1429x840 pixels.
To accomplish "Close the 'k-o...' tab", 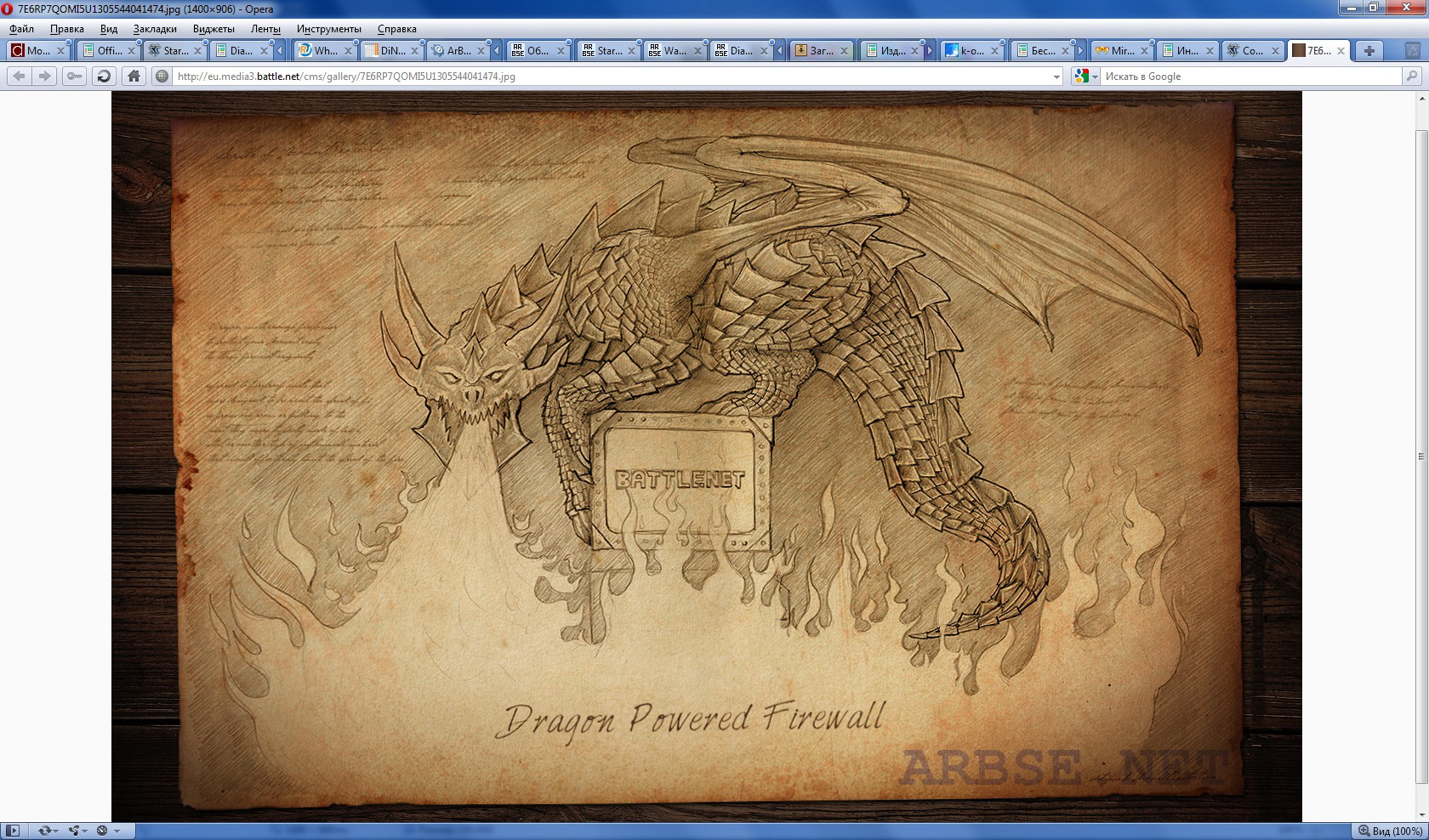I will click(x=993, y=51).
